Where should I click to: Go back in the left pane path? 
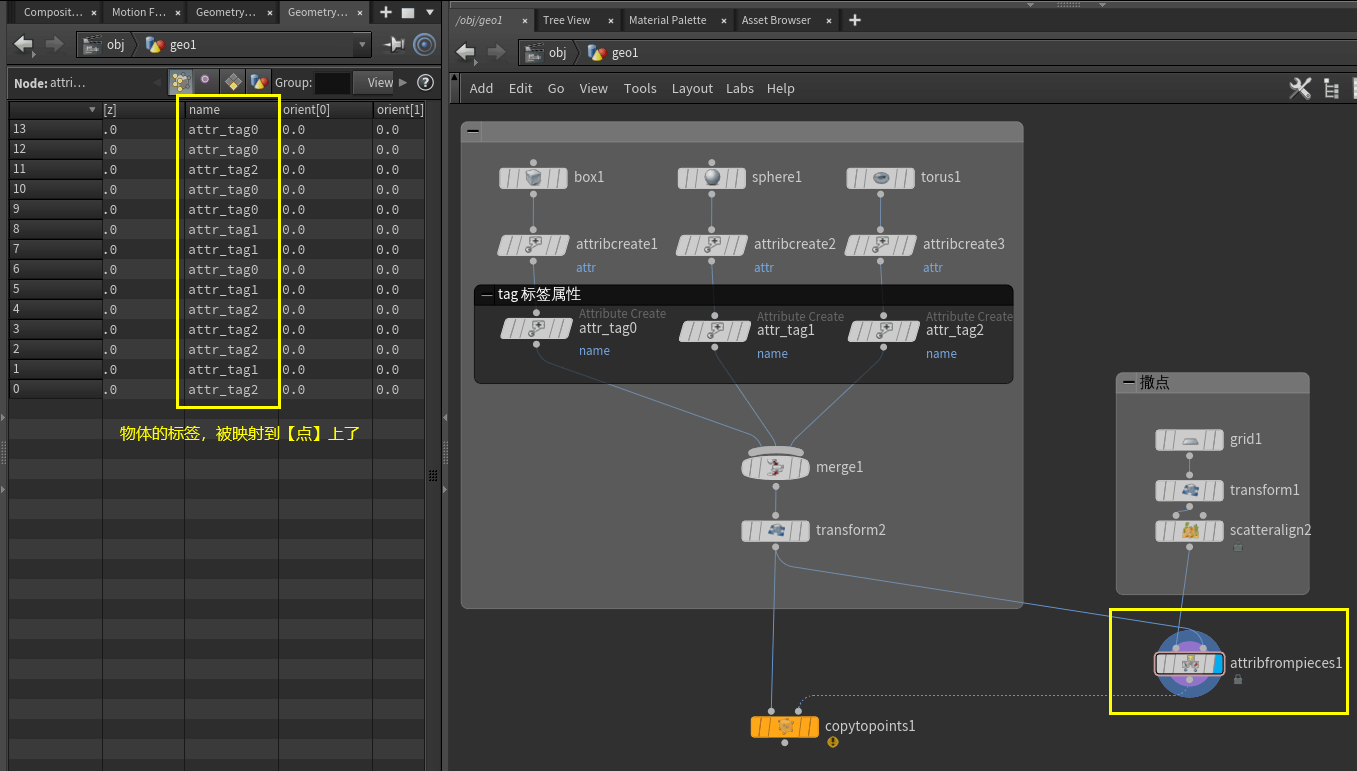coord(24,44)
